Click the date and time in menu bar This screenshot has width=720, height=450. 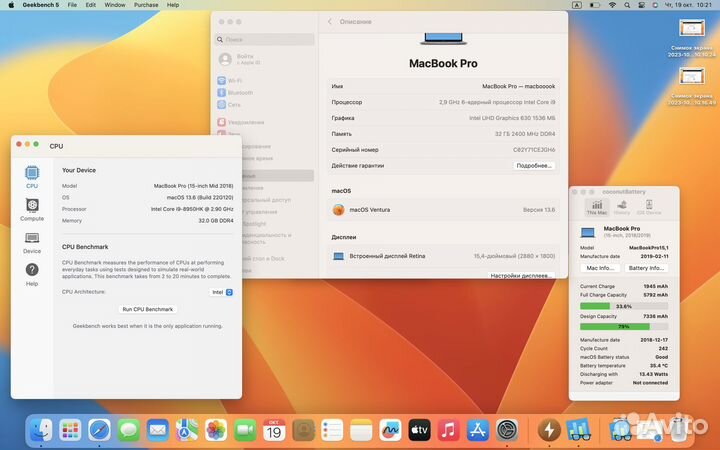pos(688,5)
